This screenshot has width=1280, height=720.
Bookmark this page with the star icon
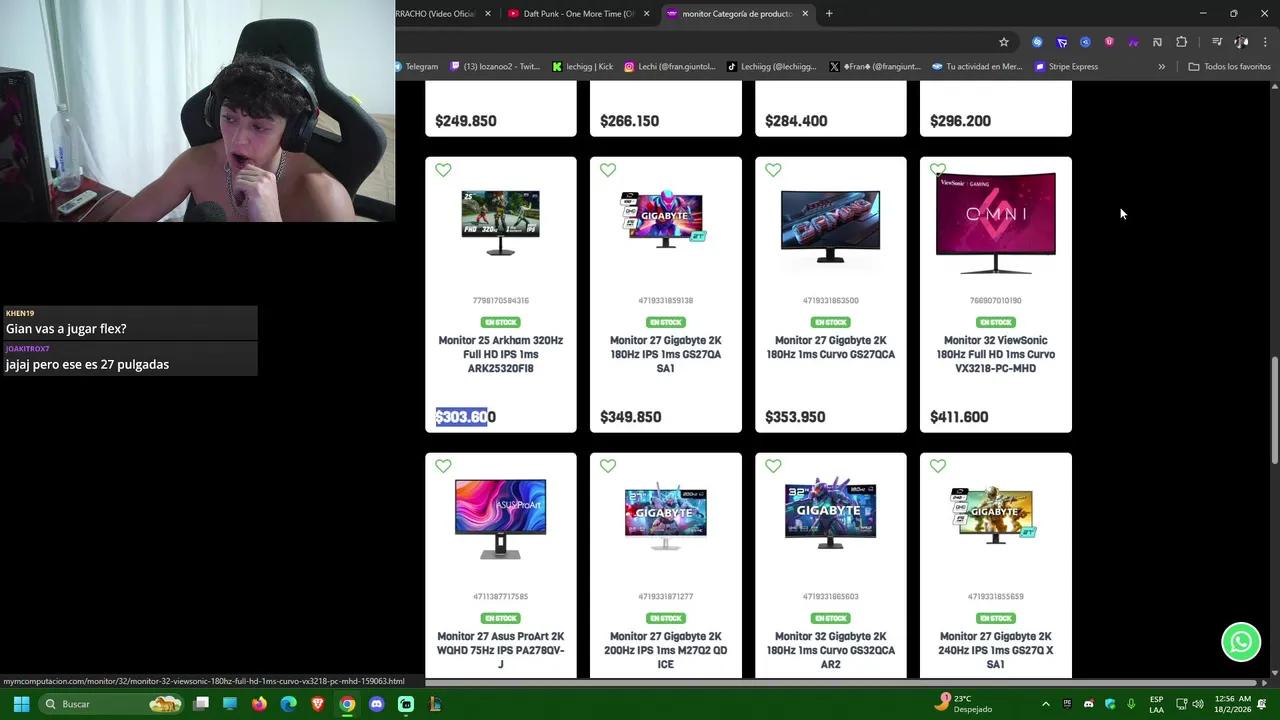(x=1004, y=42)
